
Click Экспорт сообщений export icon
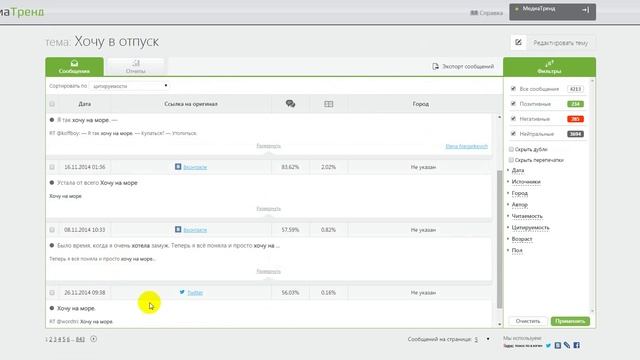(436, 66)
